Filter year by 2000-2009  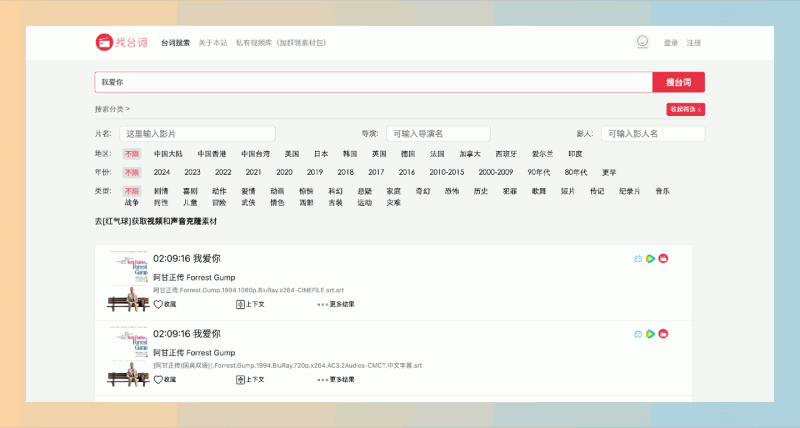tap(495, 172)
